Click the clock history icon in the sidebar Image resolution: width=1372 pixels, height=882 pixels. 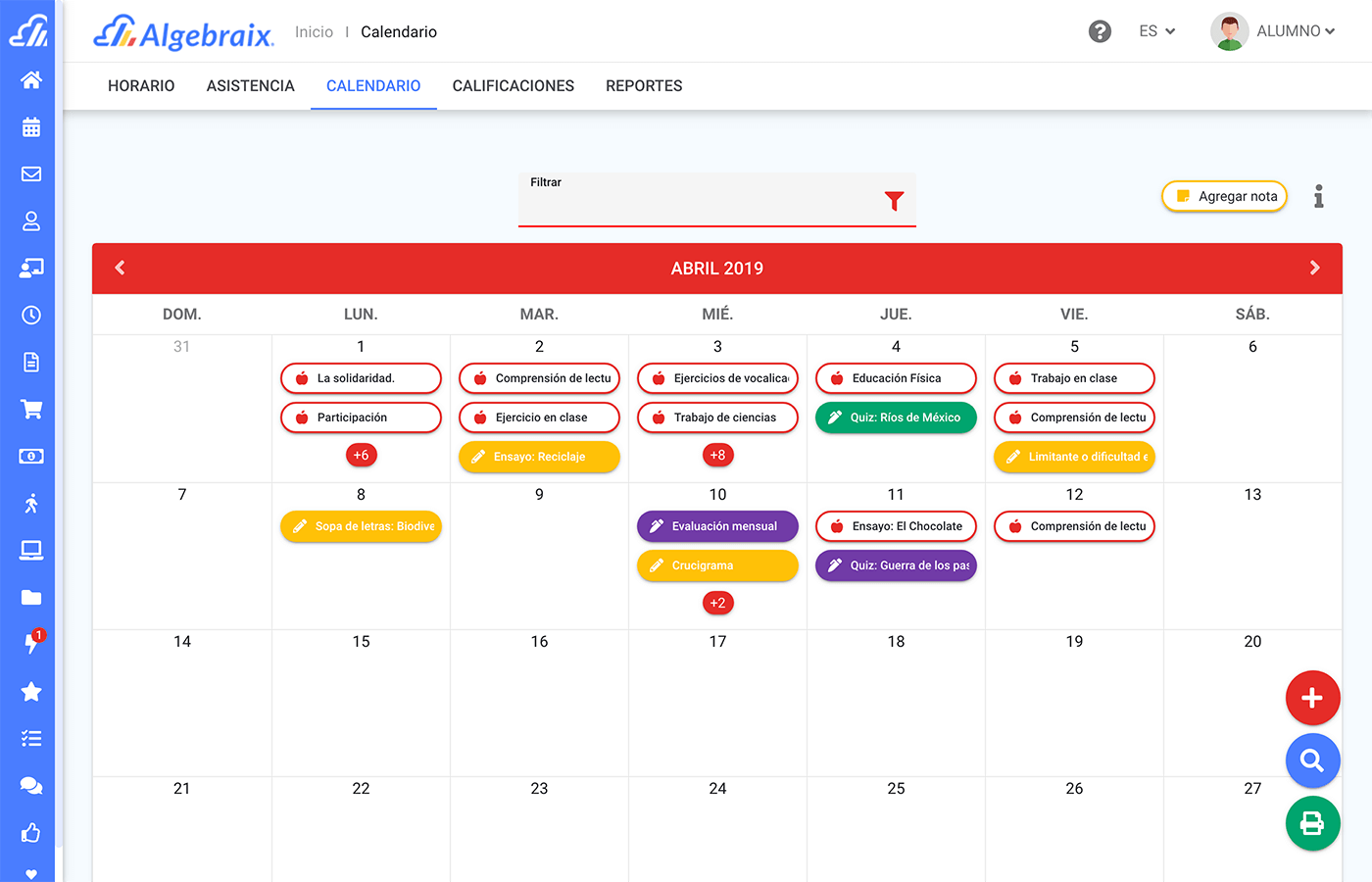point(30,315)
